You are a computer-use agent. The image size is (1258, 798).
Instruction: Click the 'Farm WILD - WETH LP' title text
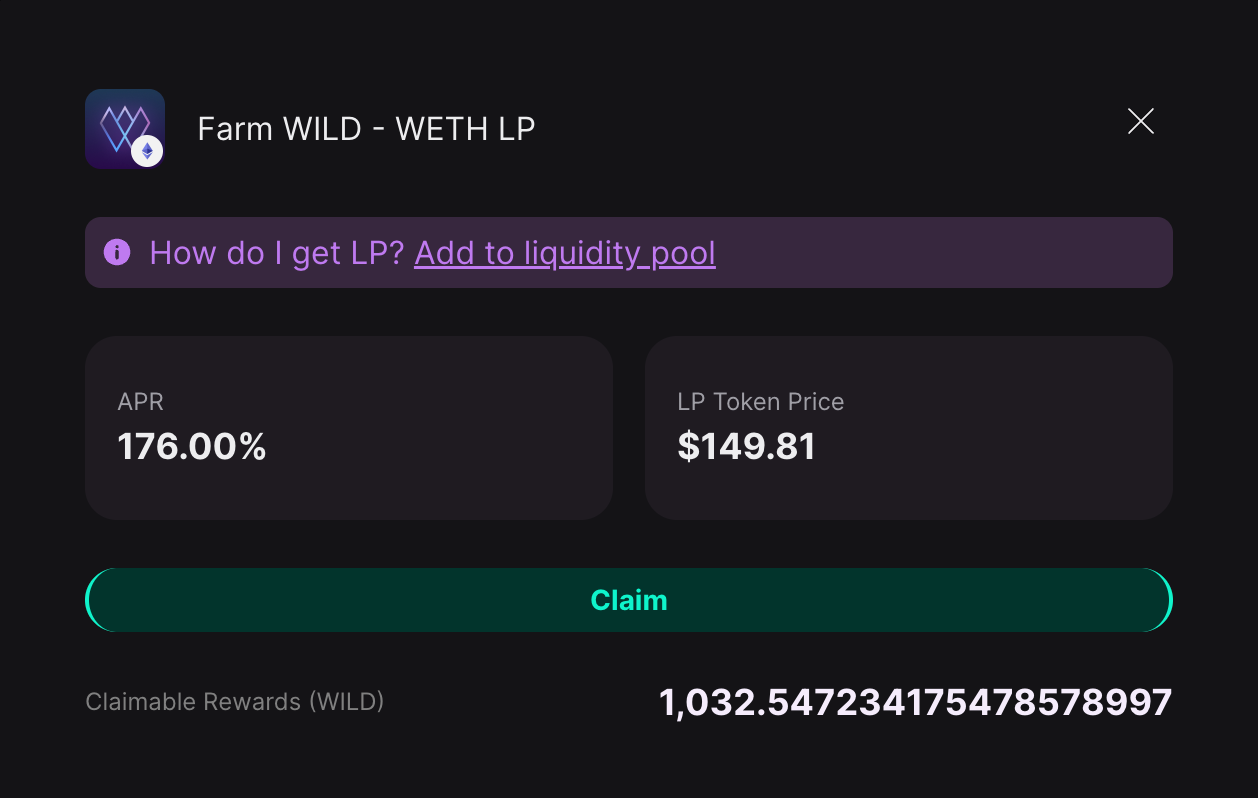coord(366,128)
